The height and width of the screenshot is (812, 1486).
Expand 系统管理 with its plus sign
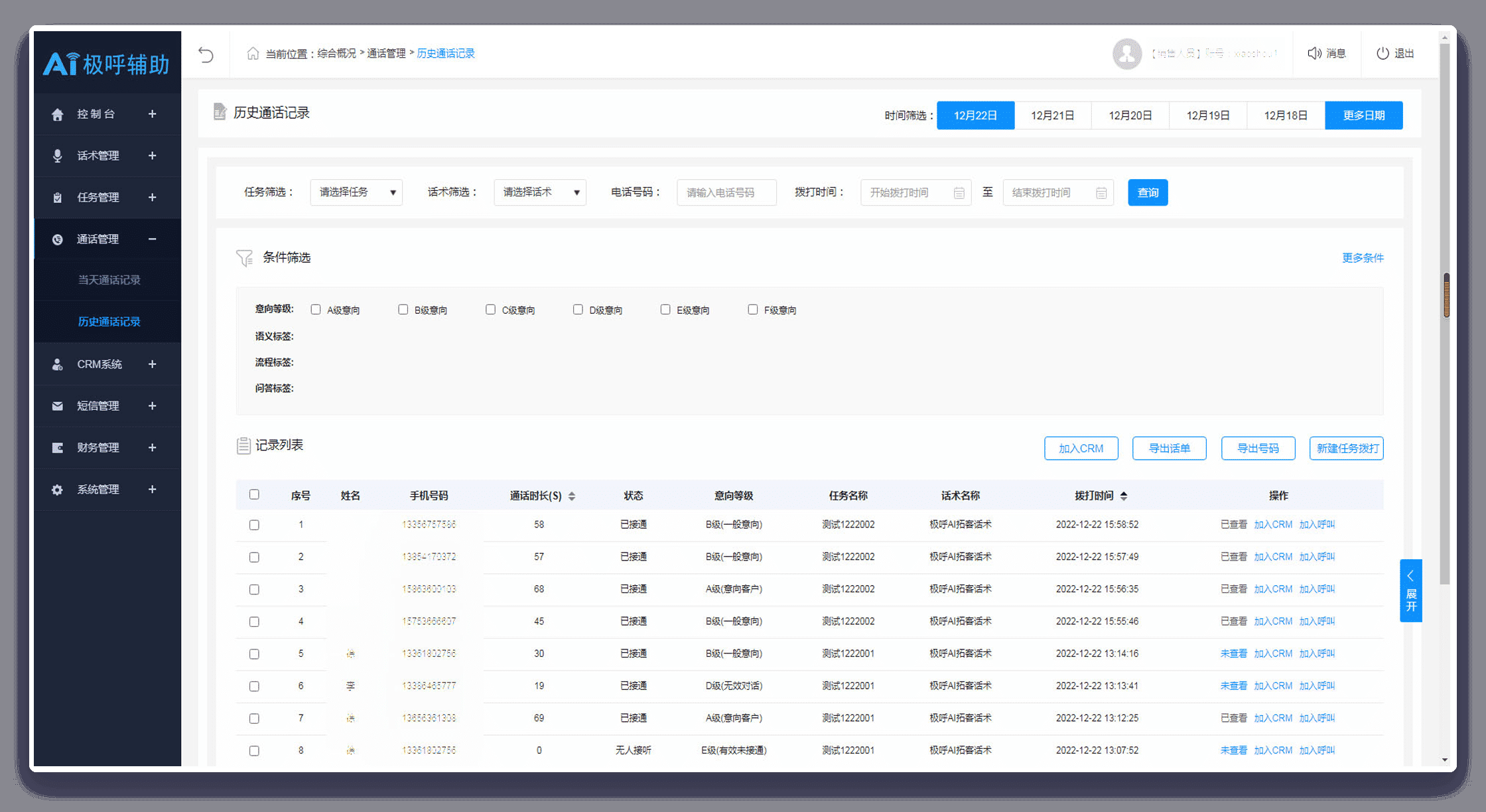point(152,490)
